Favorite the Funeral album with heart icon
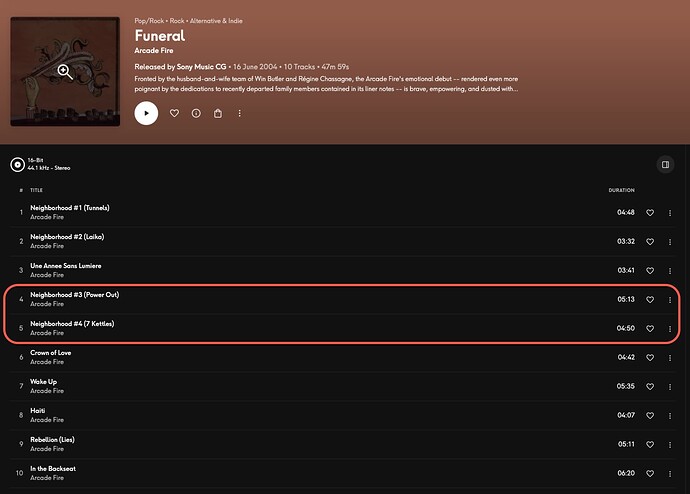 click(174, 113)
